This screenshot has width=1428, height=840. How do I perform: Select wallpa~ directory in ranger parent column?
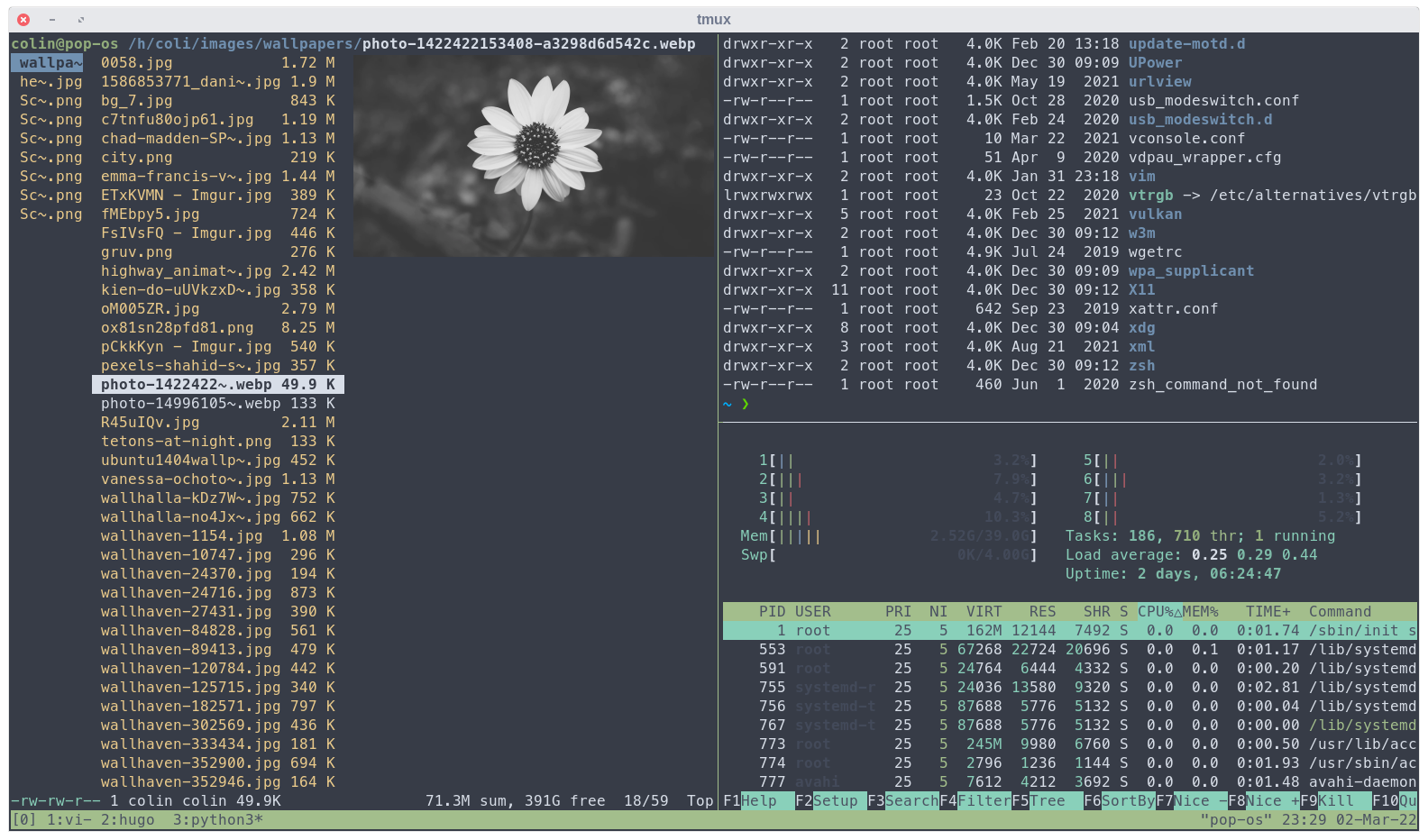pyautogui.click(x=47, y=63)
